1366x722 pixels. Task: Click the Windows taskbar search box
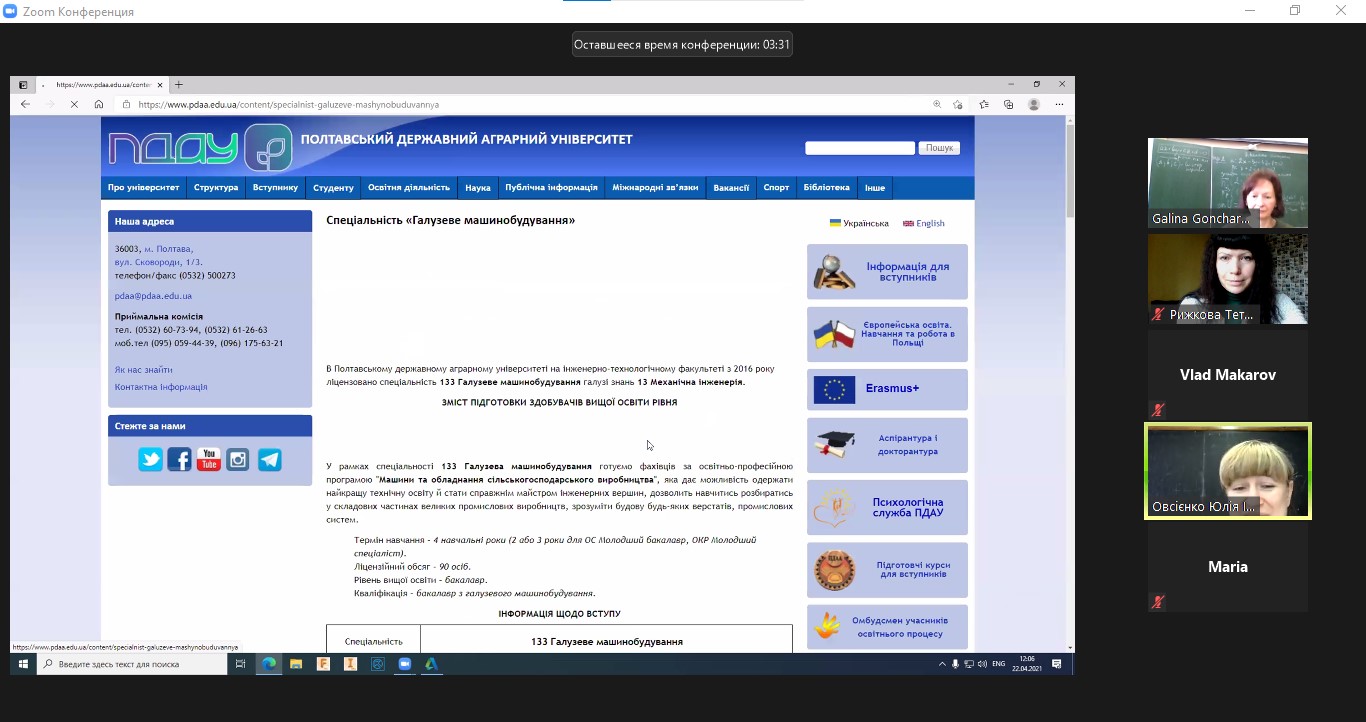pyautogui.click(x=132, y=664)
